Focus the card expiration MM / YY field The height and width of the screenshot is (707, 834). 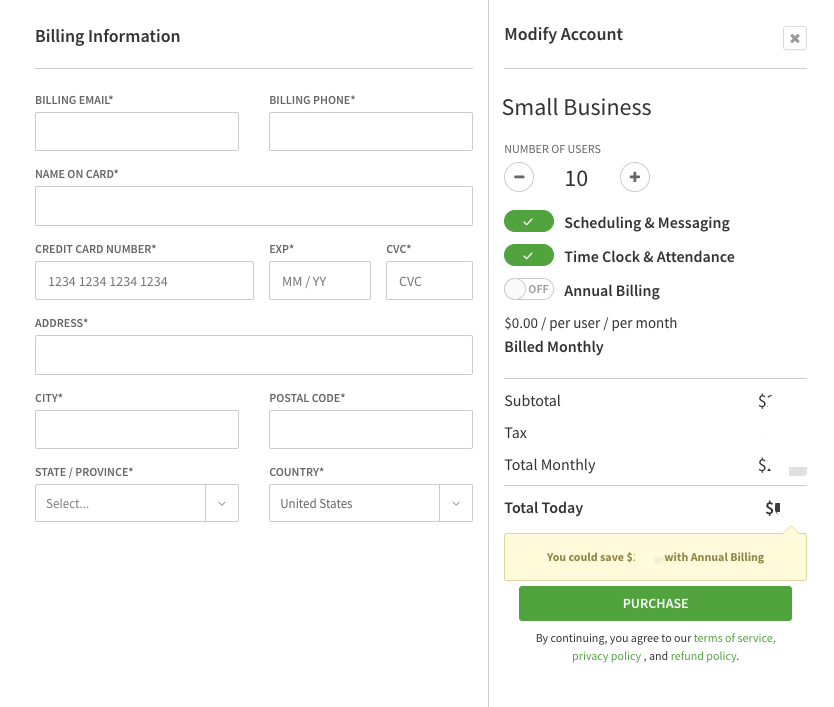coord(319,281)
